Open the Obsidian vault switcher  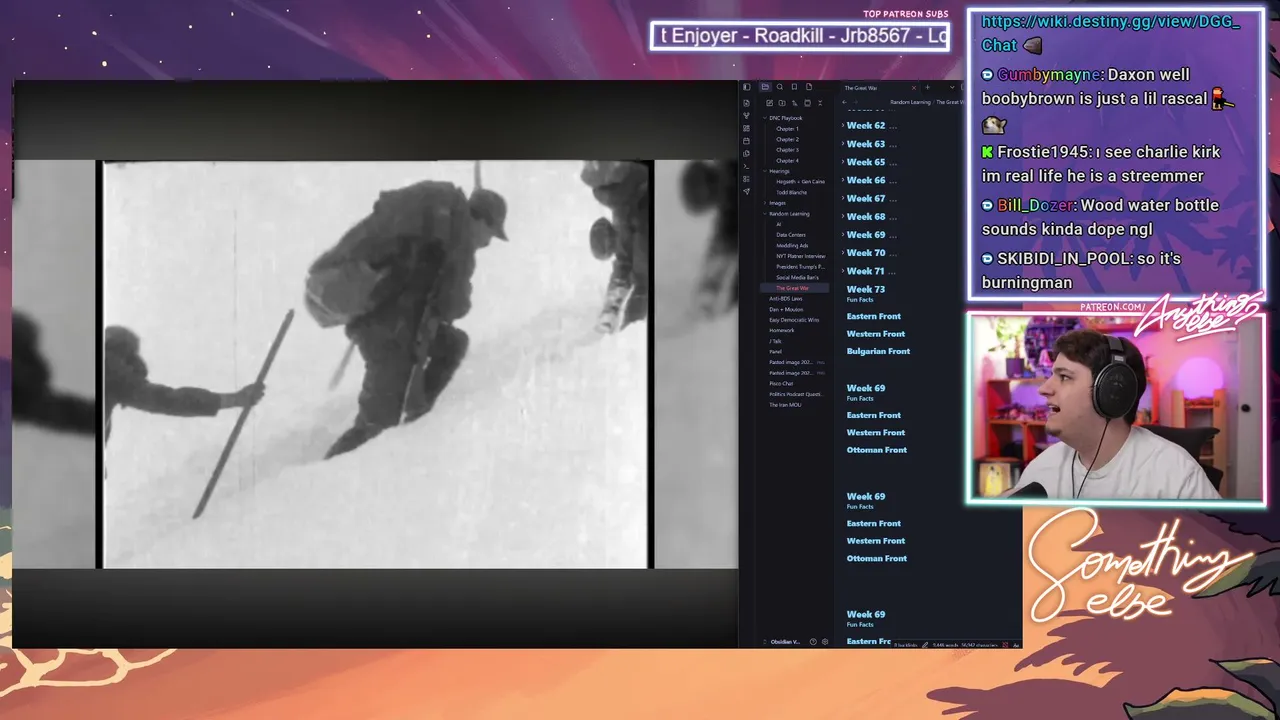[783, 642]
